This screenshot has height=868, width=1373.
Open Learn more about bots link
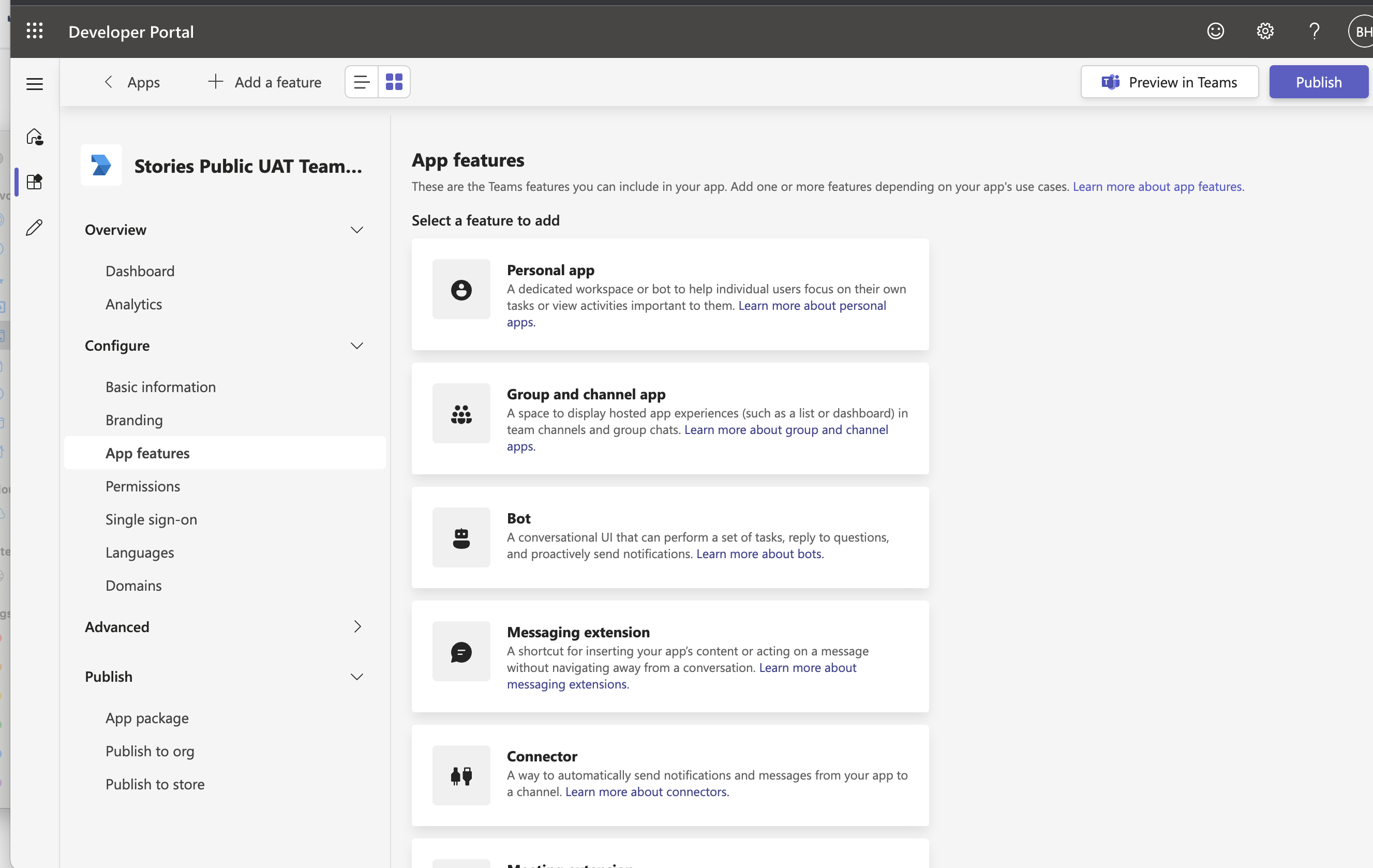point(760,554)
